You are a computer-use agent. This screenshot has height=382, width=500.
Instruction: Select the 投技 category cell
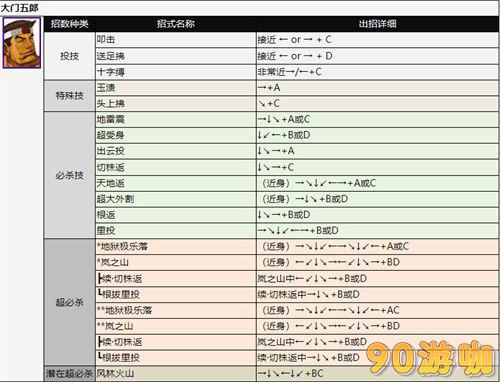[70, 56]
